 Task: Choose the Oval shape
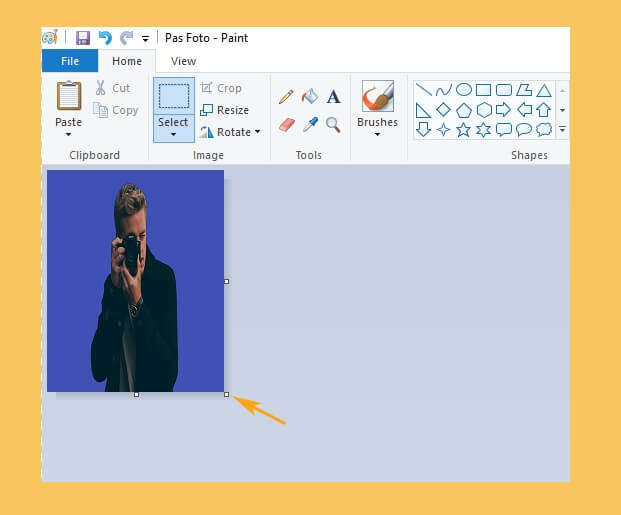464,90
